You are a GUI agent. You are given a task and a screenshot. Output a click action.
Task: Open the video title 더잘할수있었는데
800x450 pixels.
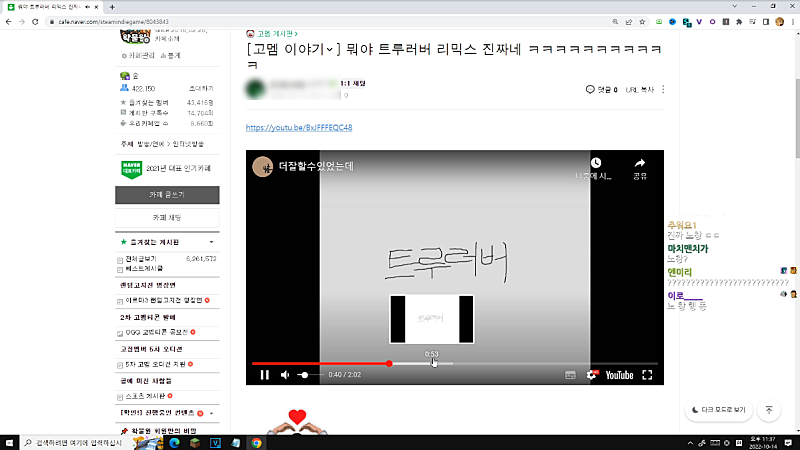point(316,166)
